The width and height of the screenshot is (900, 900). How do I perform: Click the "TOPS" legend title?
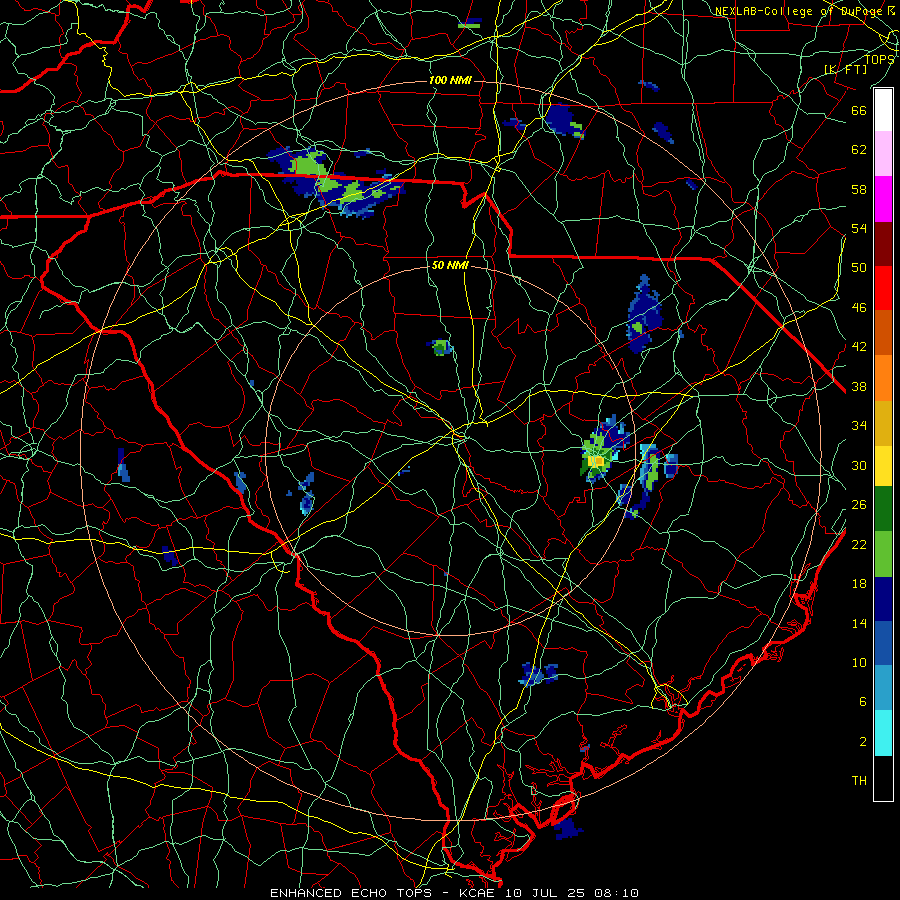879,59
